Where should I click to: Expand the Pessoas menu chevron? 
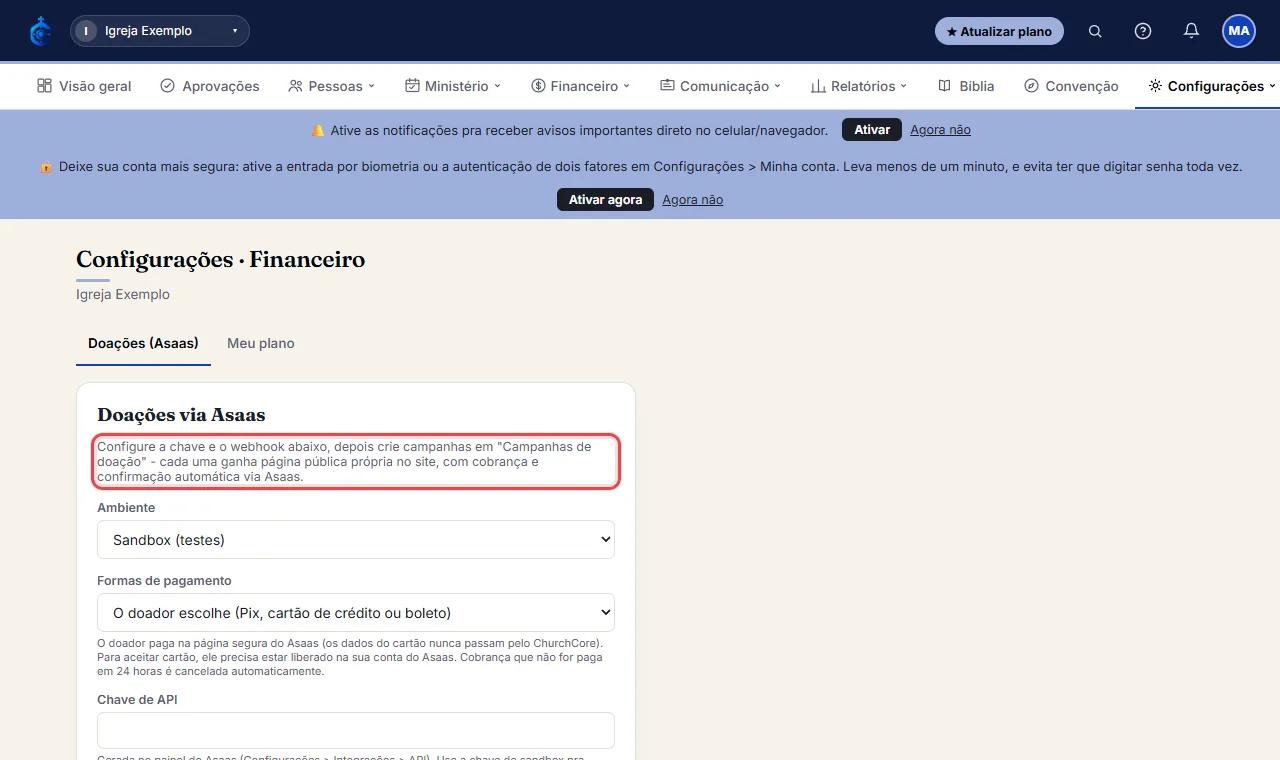[372, 86]
